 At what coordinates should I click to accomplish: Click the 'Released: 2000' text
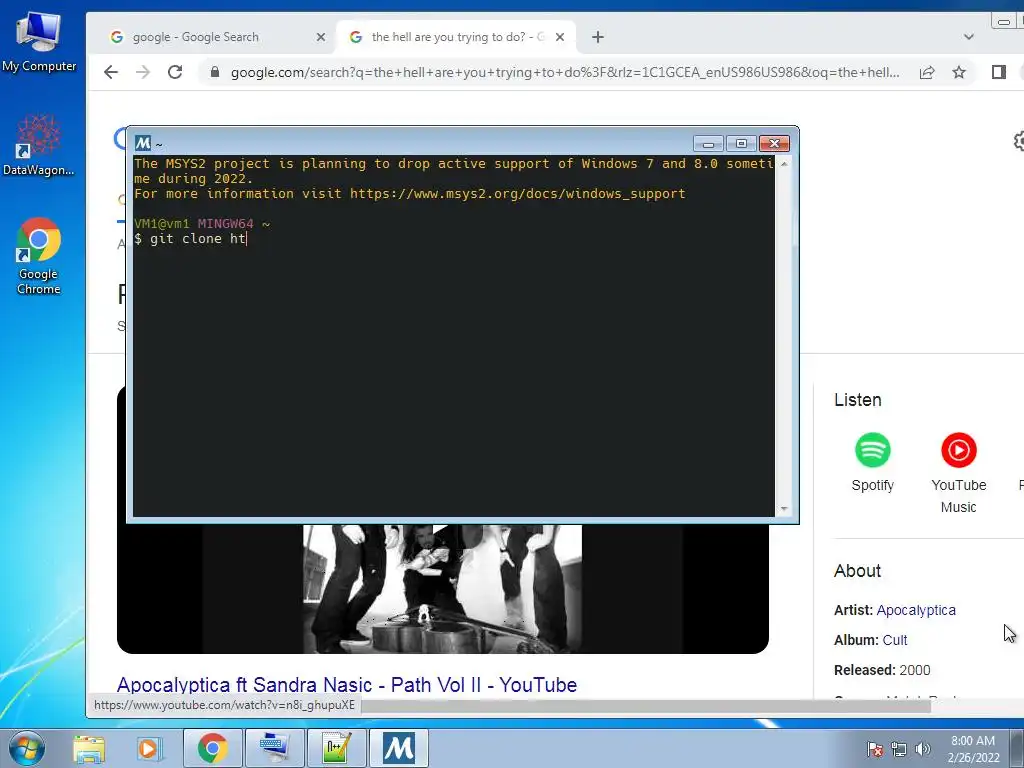[x=882, y=670]
